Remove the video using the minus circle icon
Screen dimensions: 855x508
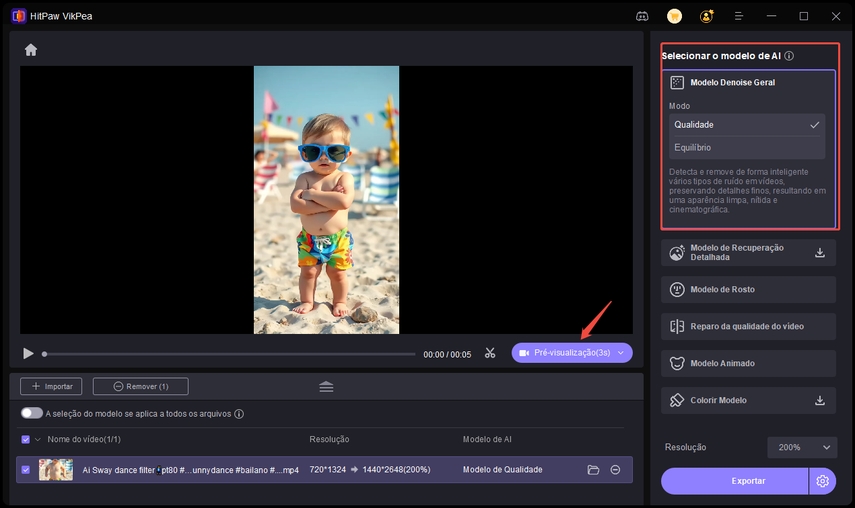(615, 469)
